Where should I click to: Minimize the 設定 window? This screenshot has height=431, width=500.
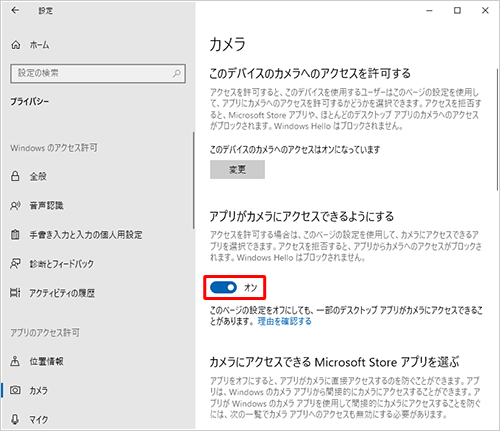[429, 11]
